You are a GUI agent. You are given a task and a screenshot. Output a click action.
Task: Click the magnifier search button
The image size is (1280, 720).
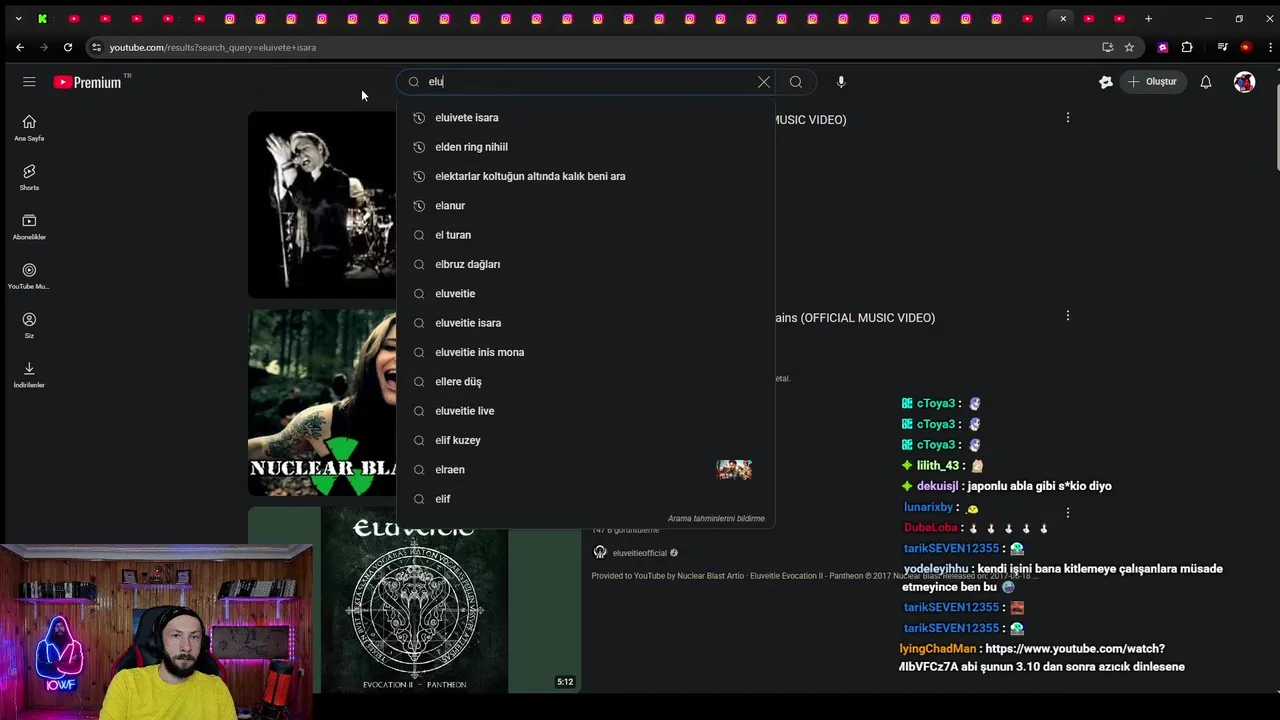(796, 82)
